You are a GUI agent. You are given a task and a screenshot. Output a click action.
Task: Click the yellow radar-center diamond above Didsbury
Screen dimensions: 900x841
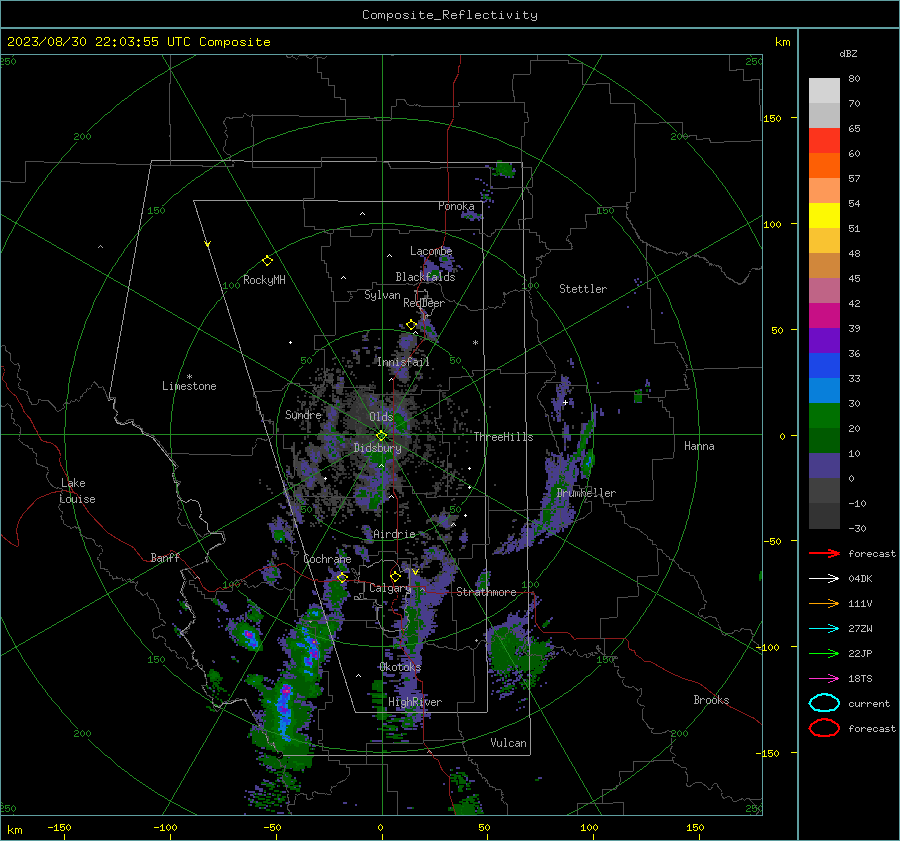pos(381,436)
